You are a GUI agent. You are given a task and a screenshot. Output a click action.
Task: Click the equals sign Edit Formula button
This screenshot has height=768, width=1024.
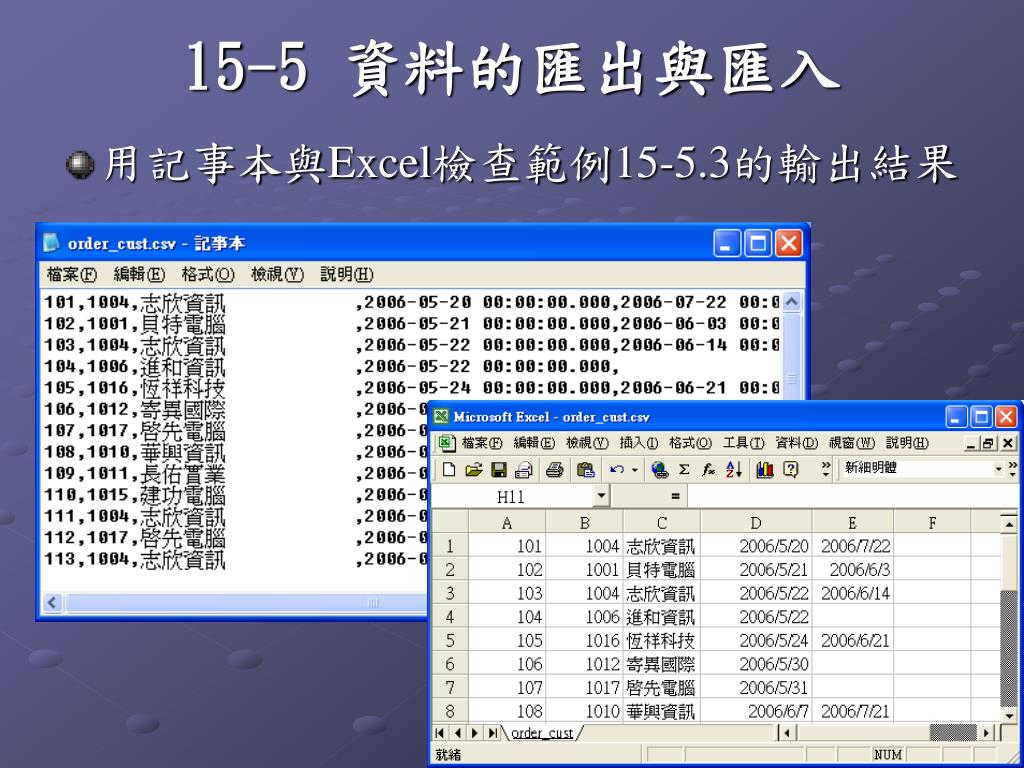click(x=675, y=496)
